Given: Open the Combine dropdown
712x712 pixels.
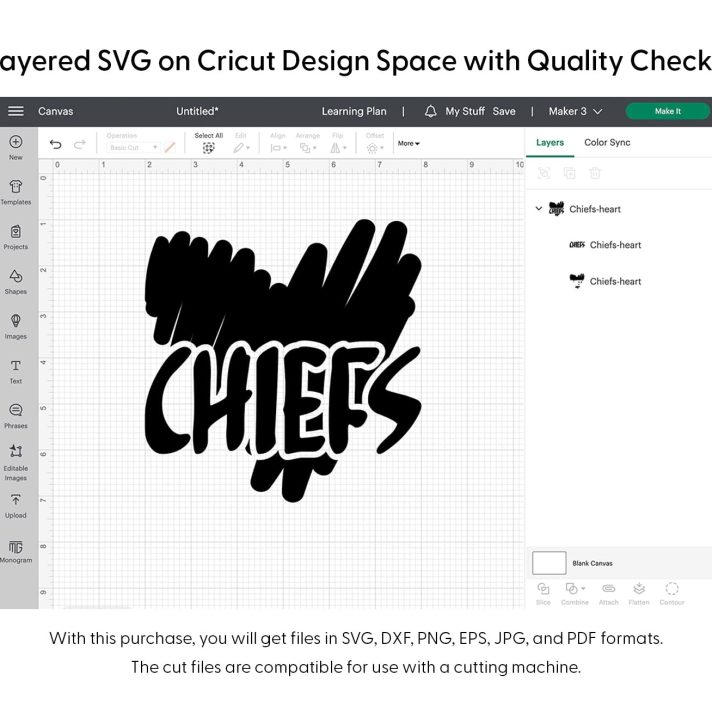Looking at the screenshot, I should coord(575,594).
